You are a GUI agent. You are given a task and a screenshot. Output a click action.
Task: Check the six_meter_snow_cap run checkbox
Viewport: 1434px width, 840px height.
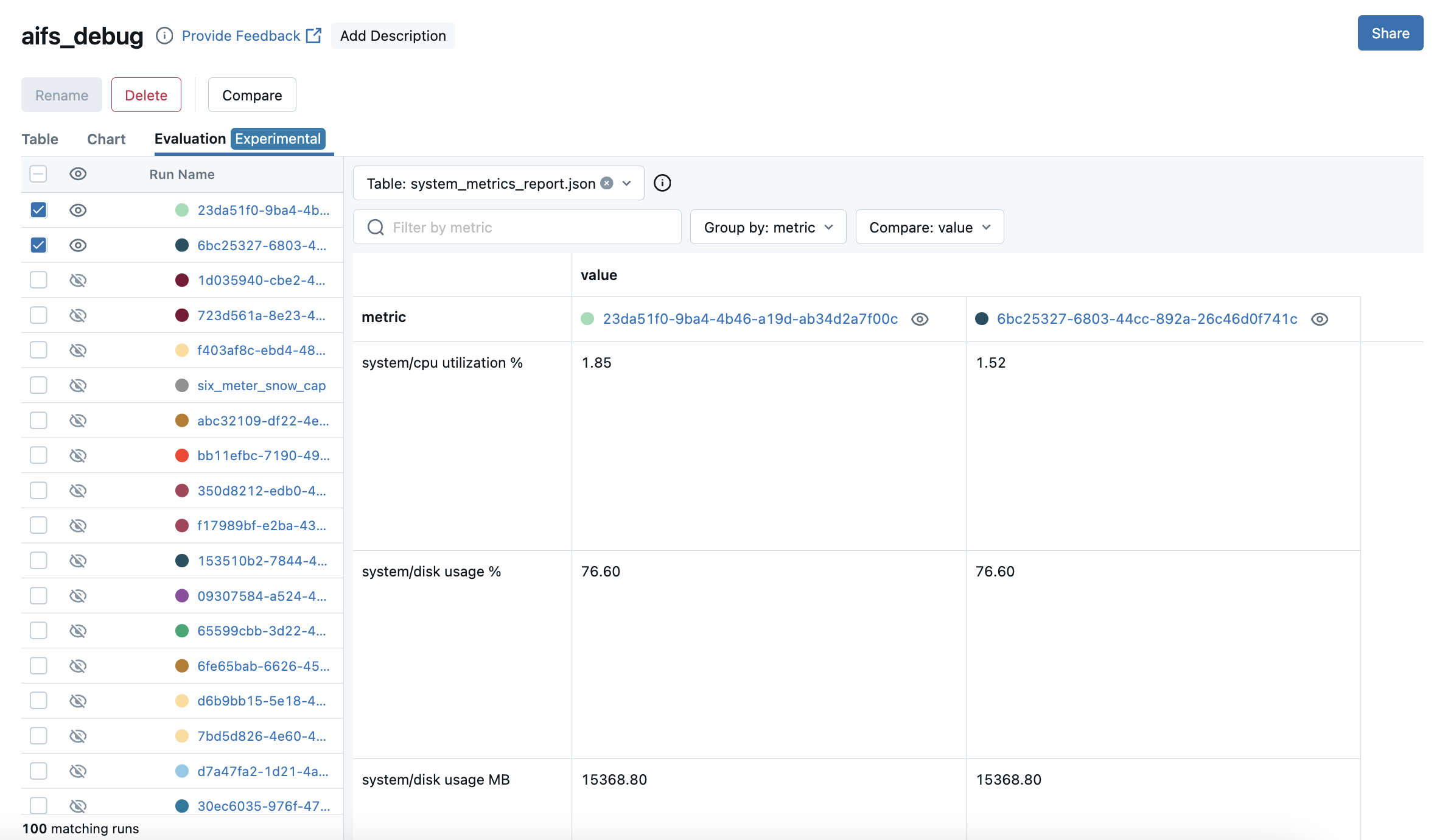[x=38, y=385]
